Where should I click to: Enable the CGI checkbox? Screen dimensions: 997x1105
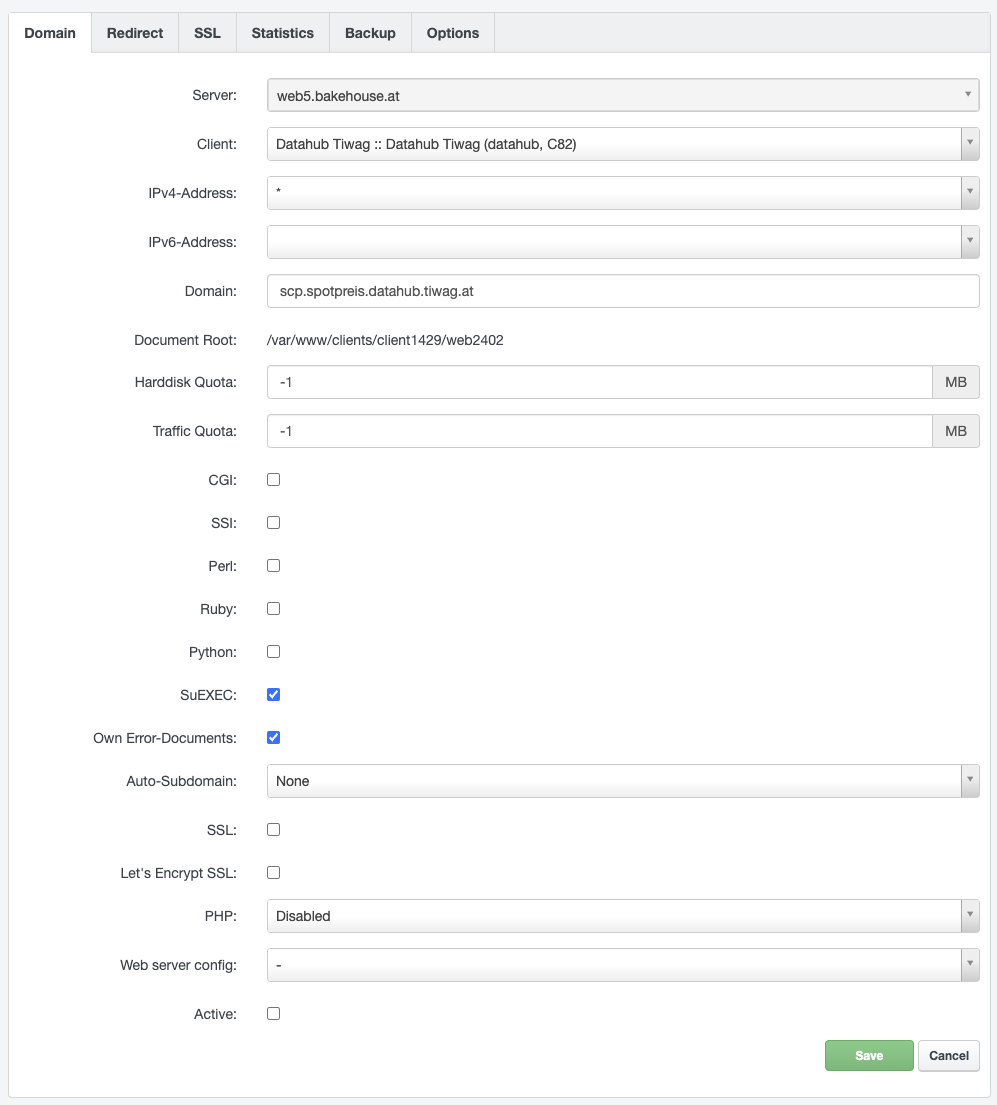pyautogui.click(x=274, y=480)
